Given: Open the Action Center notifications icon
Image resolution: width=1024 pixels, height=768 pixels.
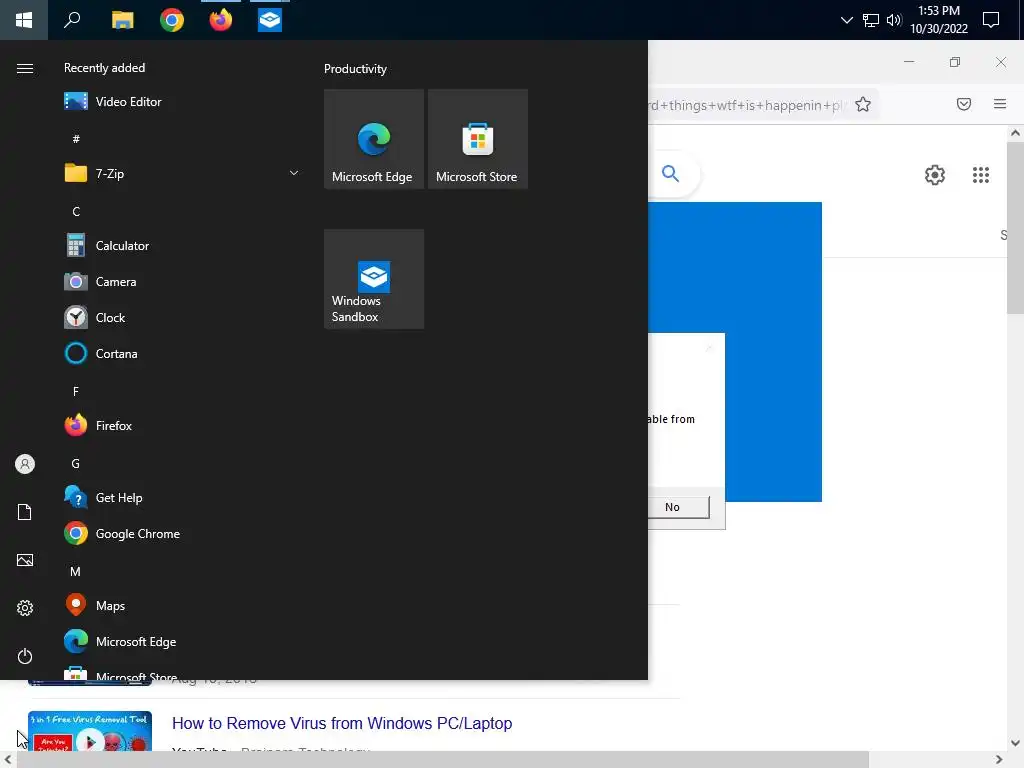Looking at the screenshot, I should tap(991, 20).
